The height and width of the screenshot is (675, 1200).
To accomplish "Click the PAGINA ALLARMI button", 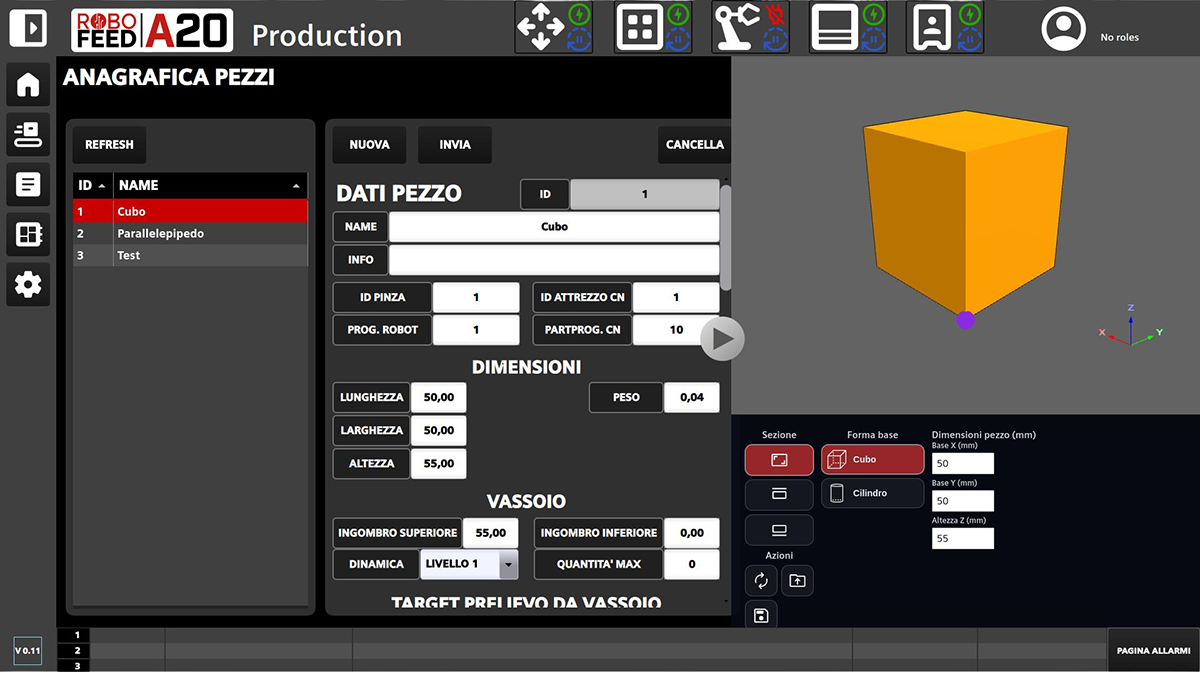I will (1153, 651).
